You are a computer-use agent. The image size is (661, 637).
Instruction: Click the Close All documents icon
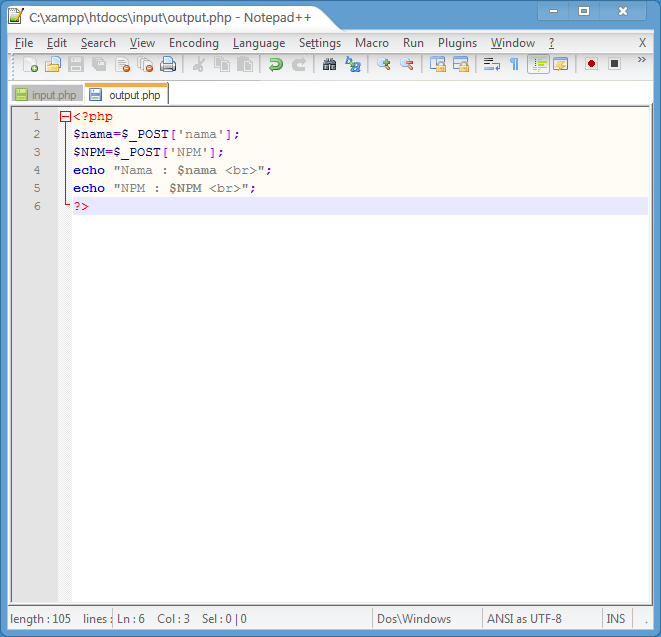coord(145,65)
